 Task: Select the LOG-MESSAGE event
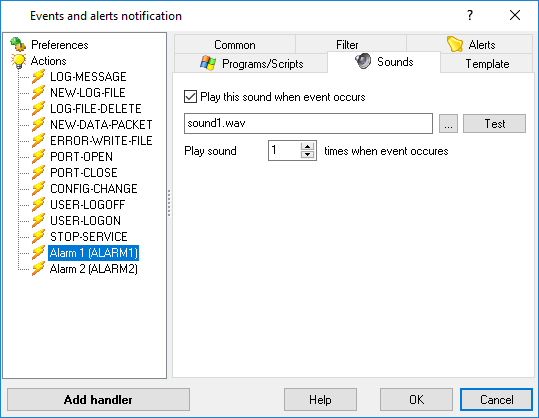pos(88,77)
